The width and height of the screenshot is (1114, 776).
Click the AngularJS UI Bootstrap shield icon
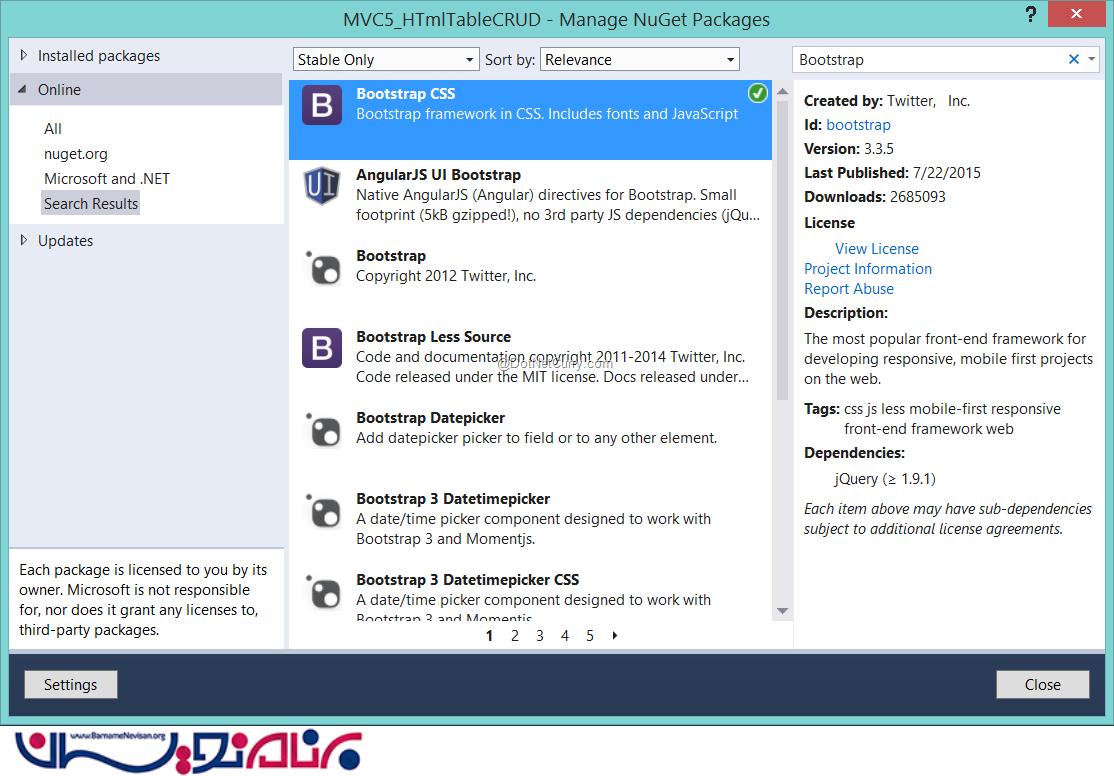[x=322, y=186]
